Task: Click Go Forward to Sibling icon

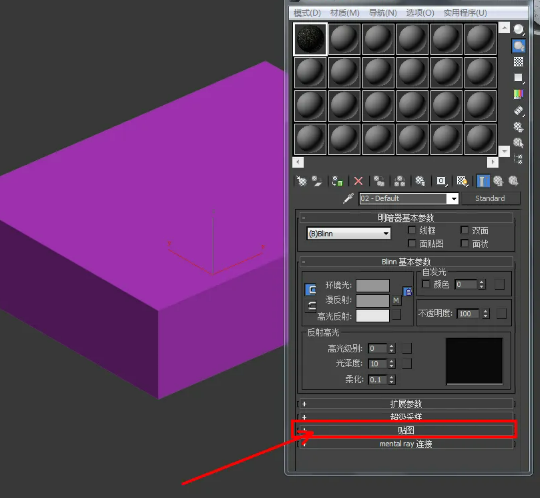Action: coord(513,181)
